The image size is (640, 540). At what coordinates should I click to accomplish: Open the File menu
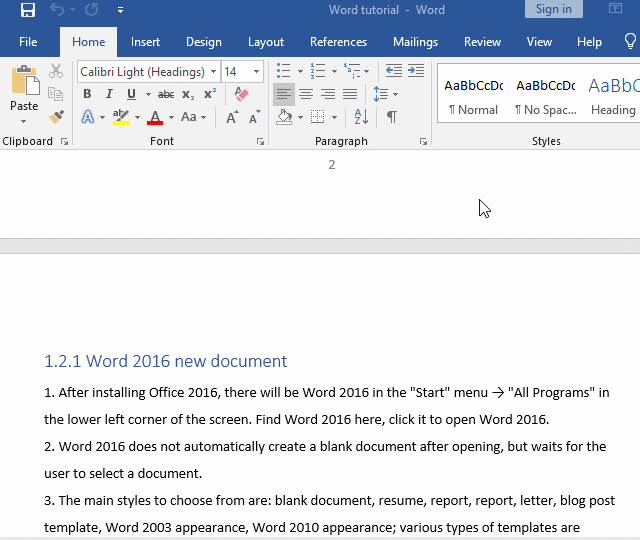28,42
